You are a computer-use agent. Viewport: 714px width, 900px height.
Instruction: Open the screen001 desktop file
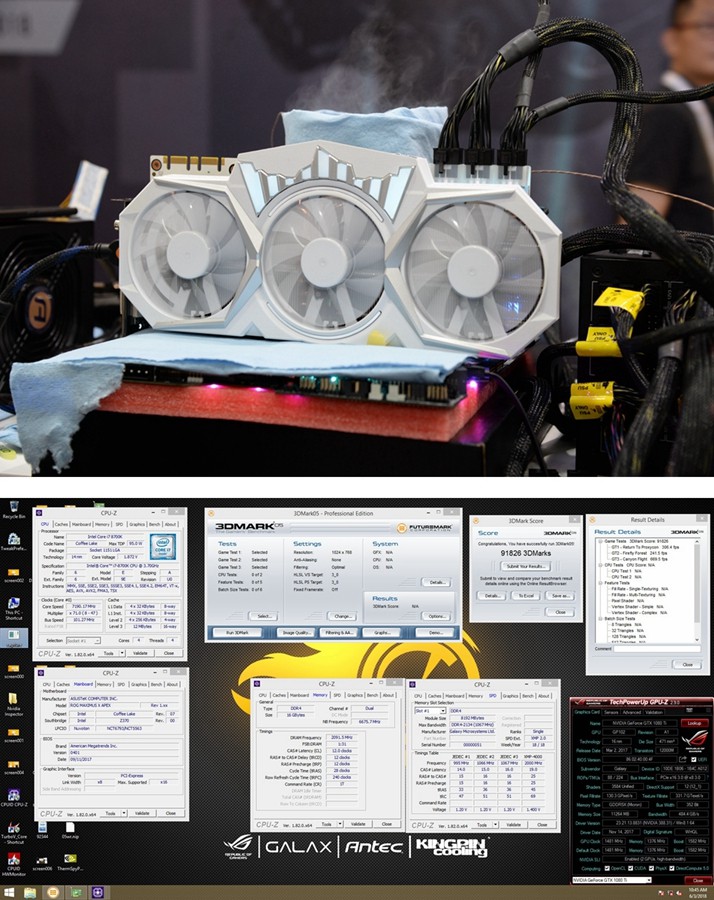pyautogui.click(x=14, y=735)
